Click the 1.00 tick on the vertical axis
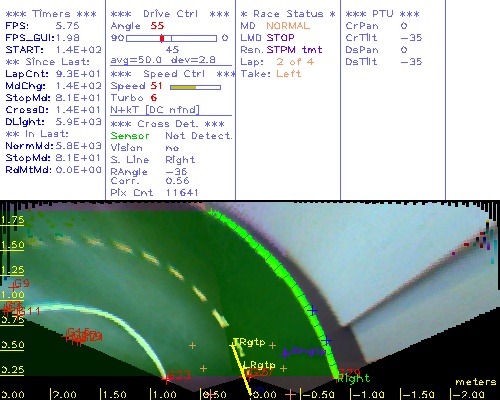The image size is (500, 400). click(x=12, y=295)
